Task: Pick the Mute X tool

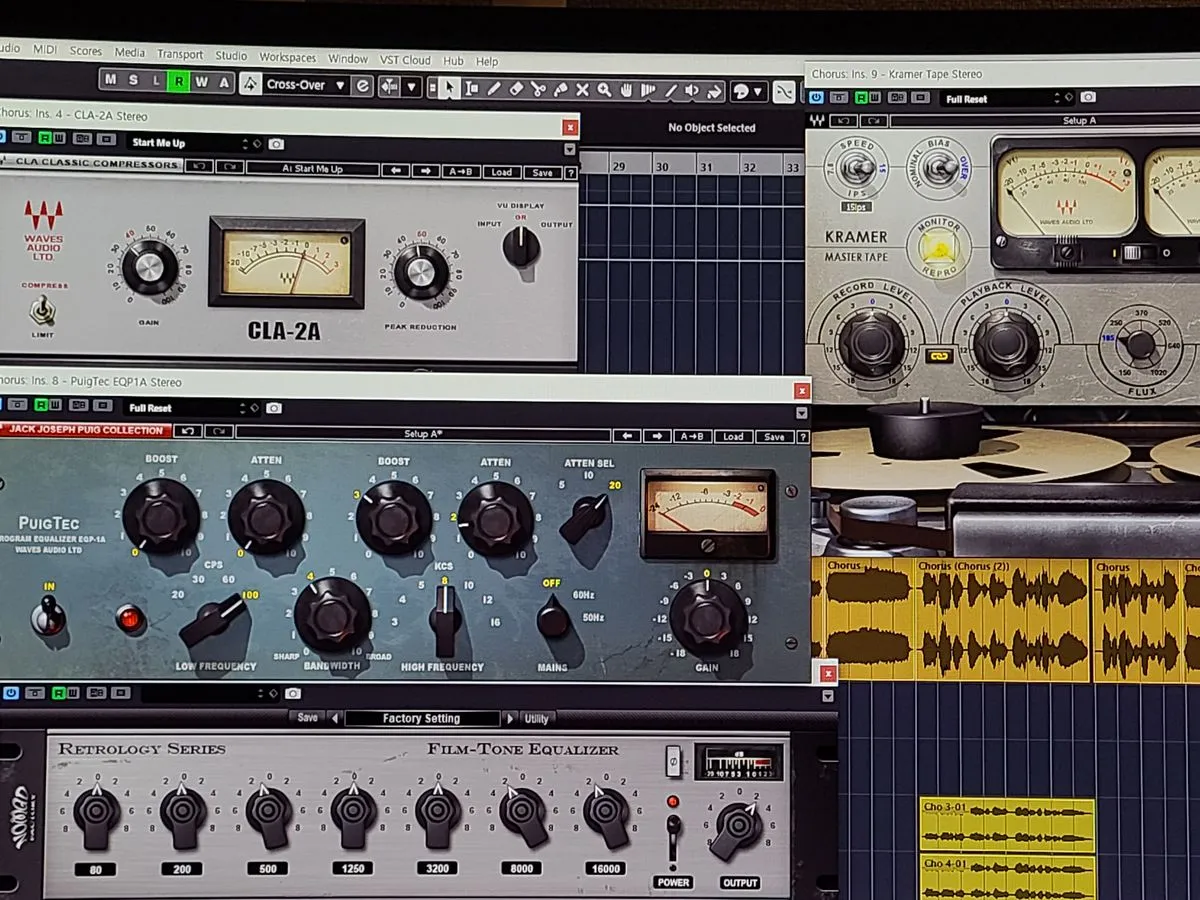Action: pos(582,90)
